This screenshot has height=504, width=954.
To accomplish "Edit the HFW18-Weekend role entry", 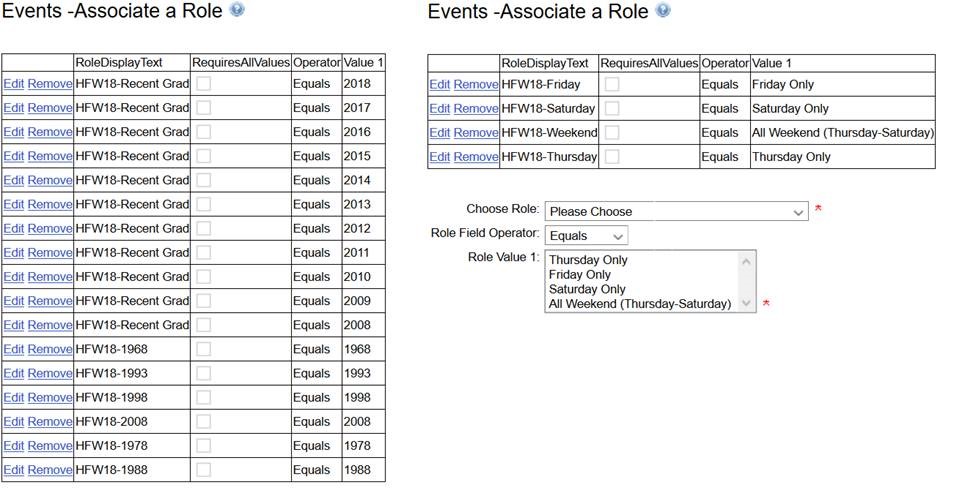I will point(439,133).
